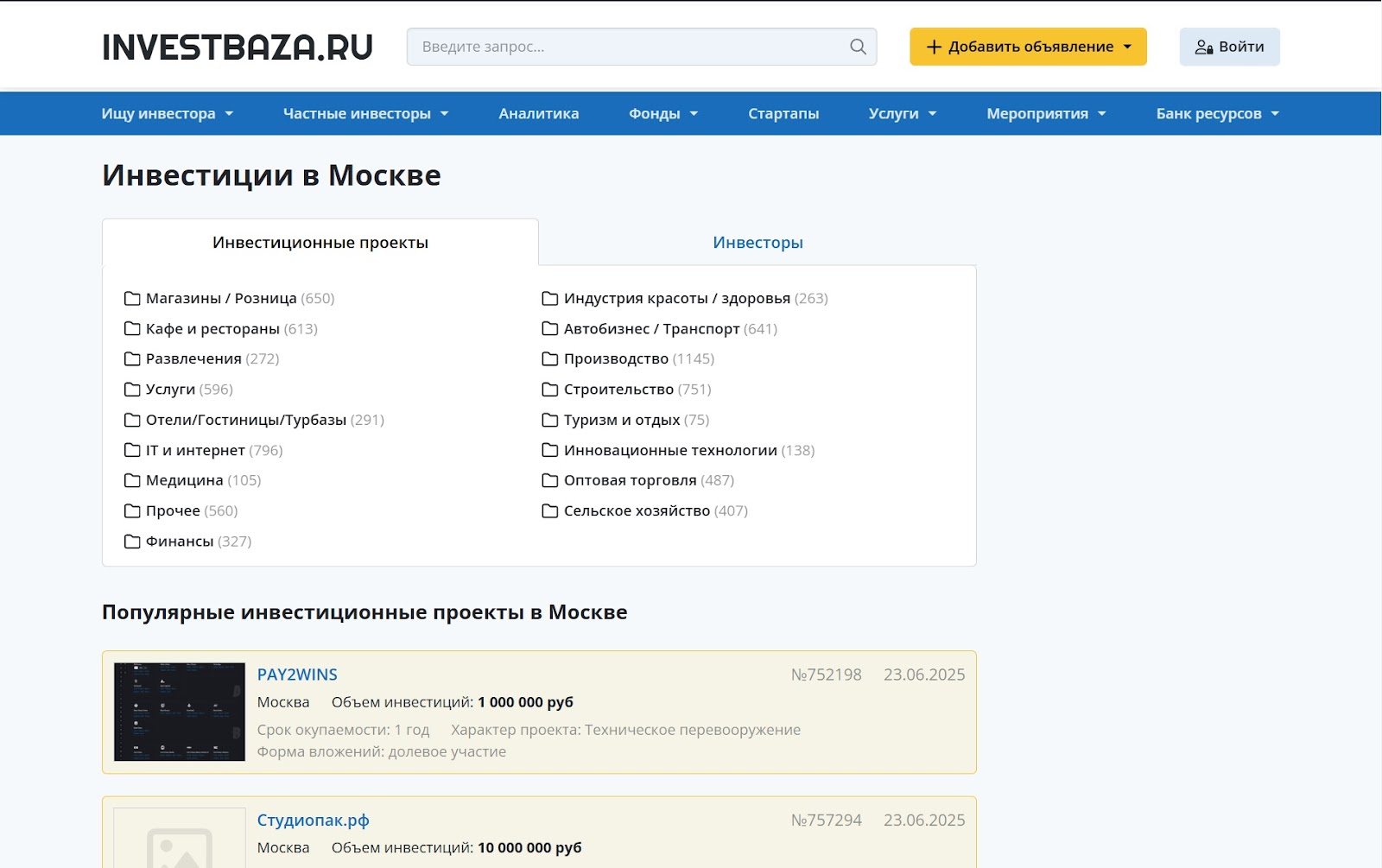Click the Студиопак.рф placeholder thumbnail

[180, 838]
